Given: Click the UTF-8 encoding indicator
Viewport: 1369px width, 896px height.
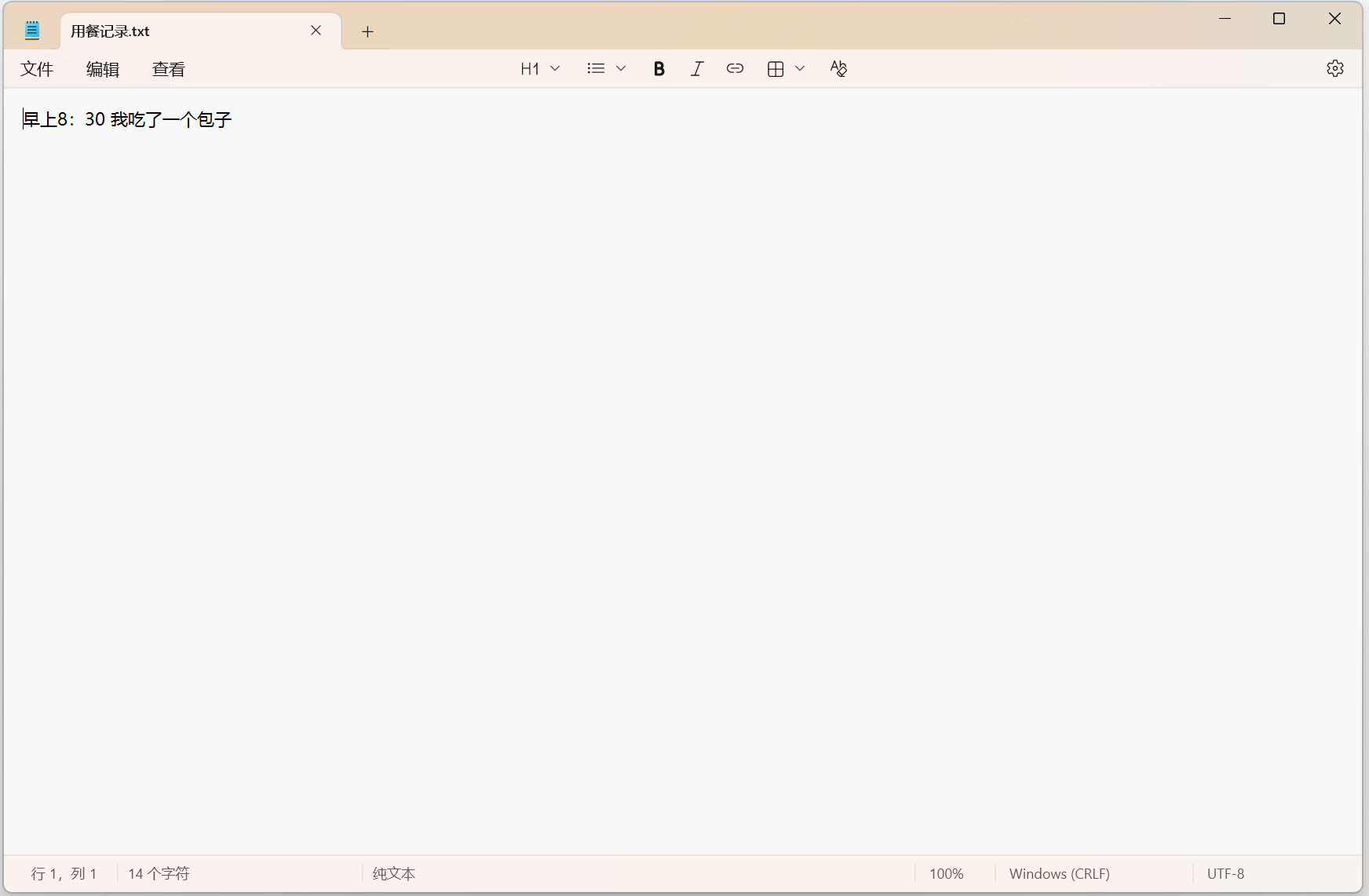Looking at the screenshot, I should tap(1226, 873).
